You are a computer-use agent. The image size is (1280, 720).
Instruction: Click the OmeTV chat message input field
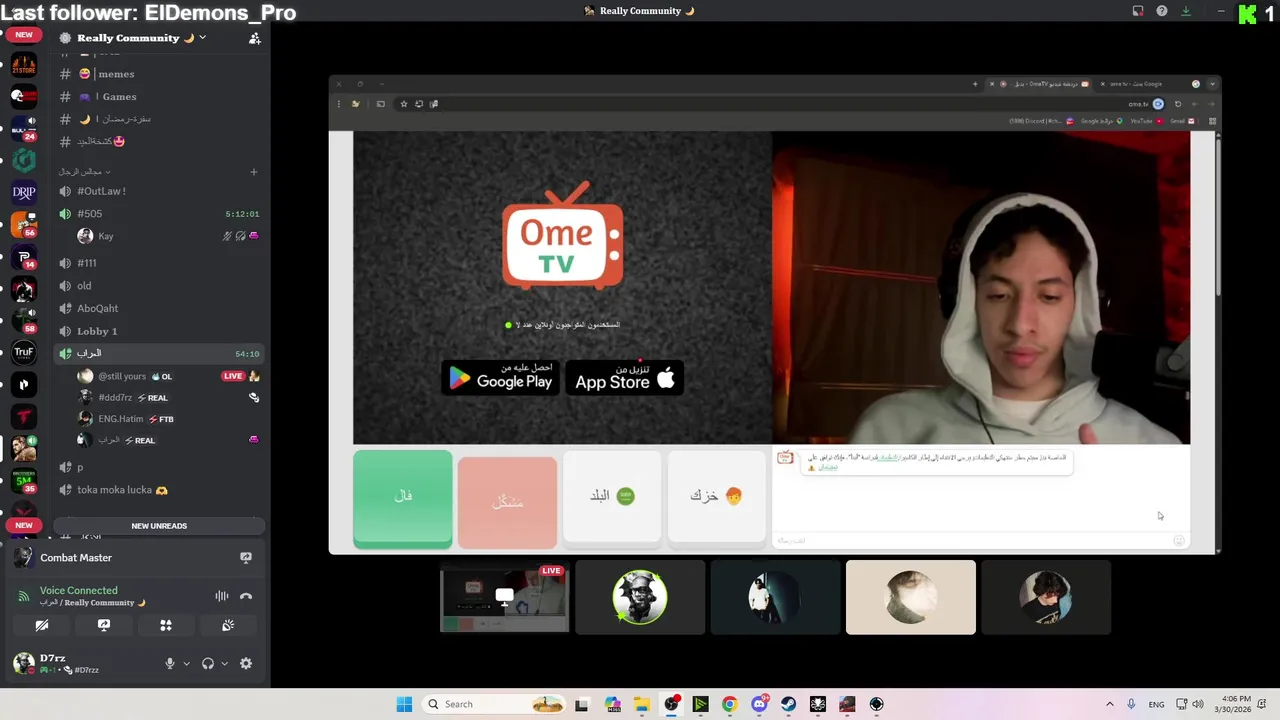[975, 540]
